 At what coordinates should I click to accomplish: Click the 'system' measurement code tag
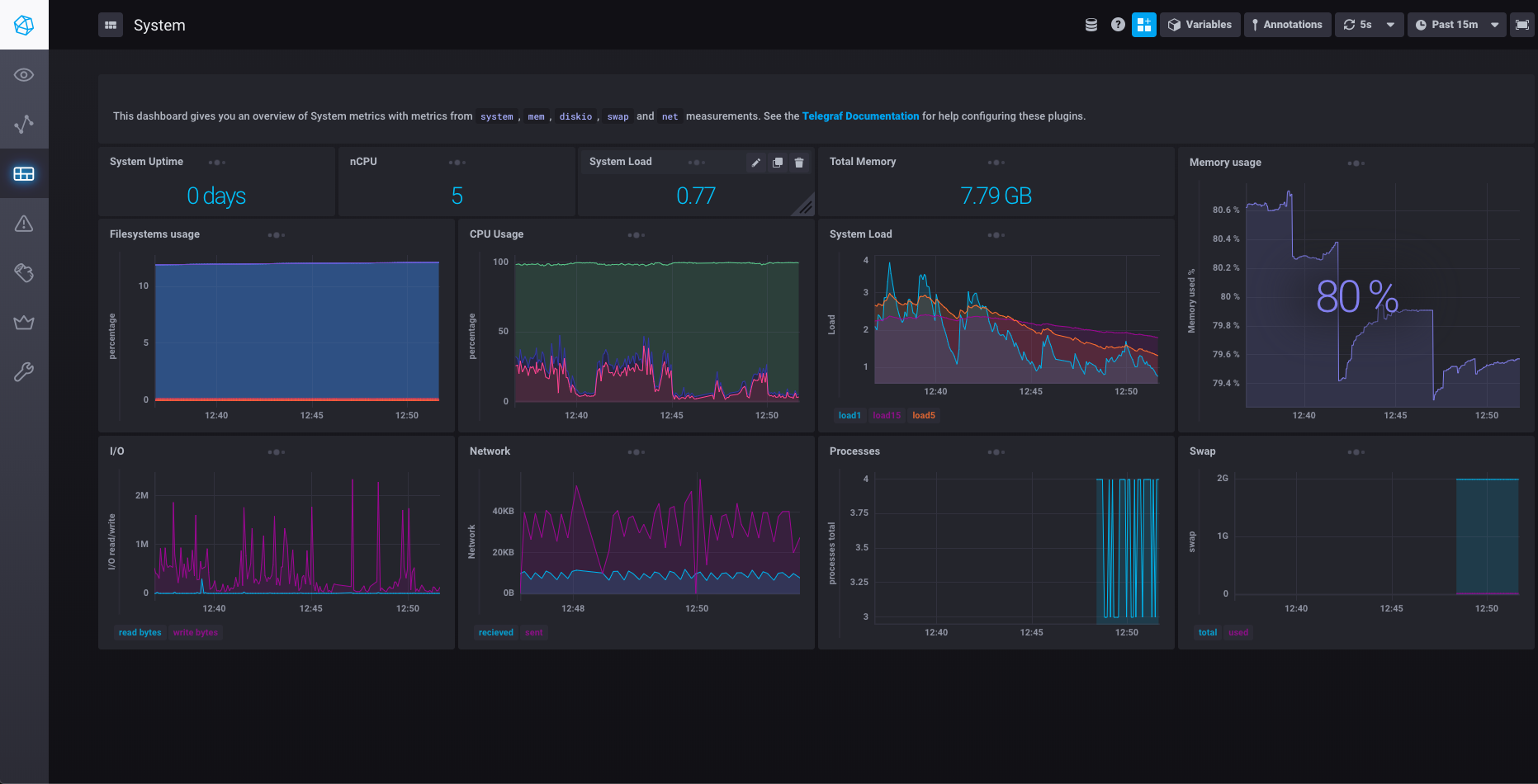497,116
